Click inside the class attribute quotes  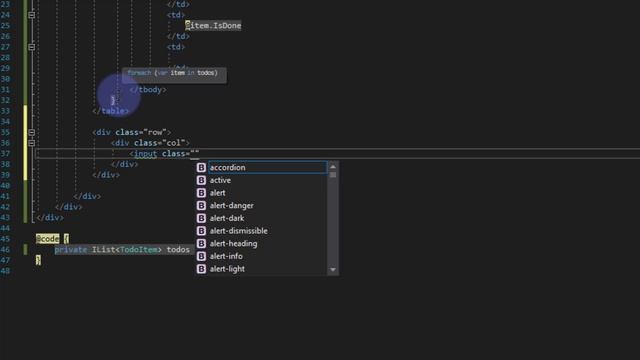click(x=195, y=154)
